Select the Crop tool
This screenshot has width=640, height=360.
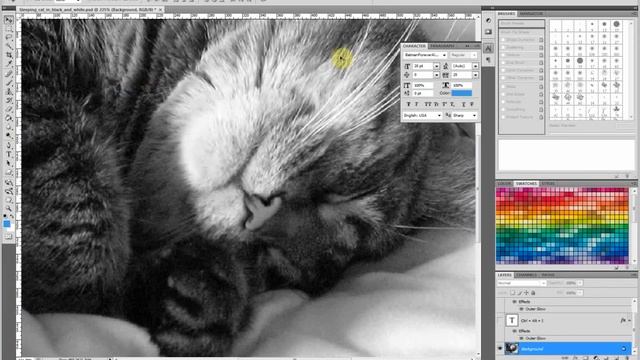click(x=9, y=54)
